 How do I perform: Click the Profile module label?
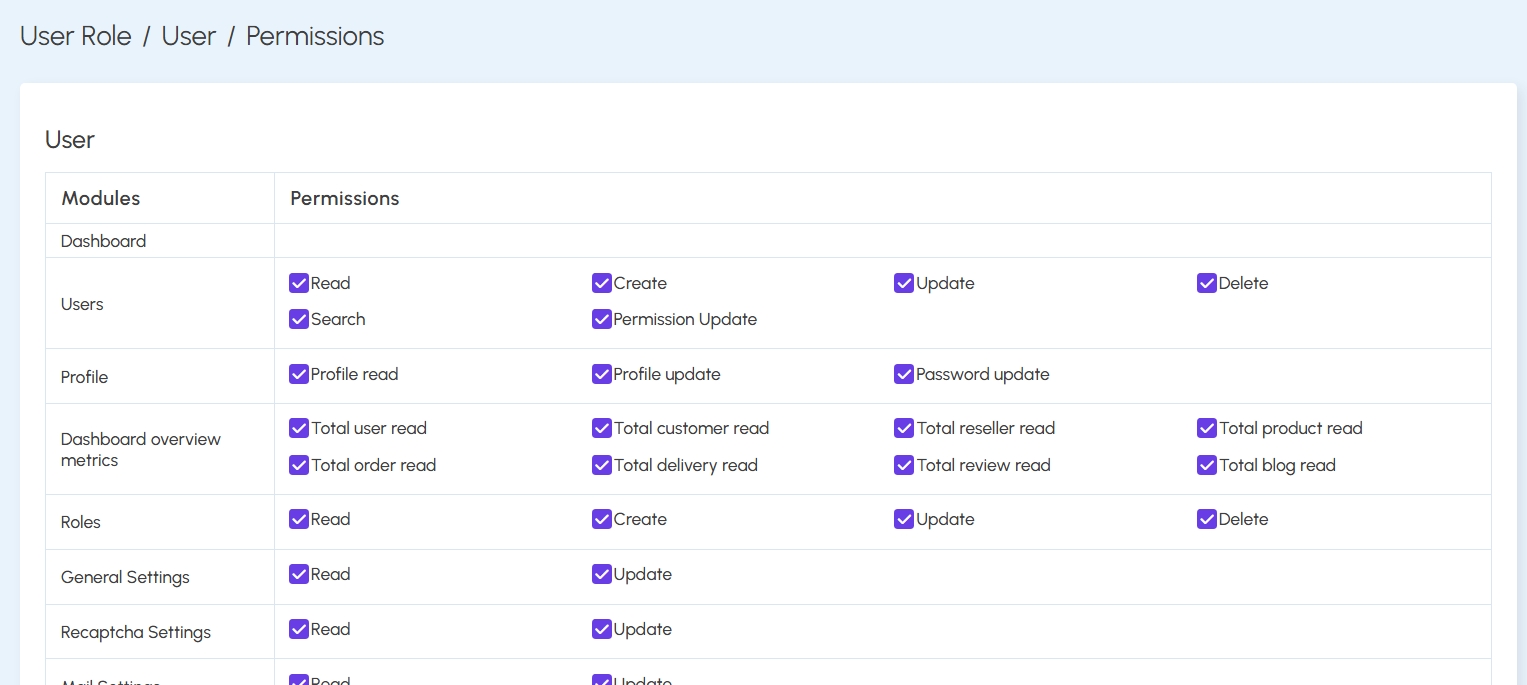pos(84,377)
